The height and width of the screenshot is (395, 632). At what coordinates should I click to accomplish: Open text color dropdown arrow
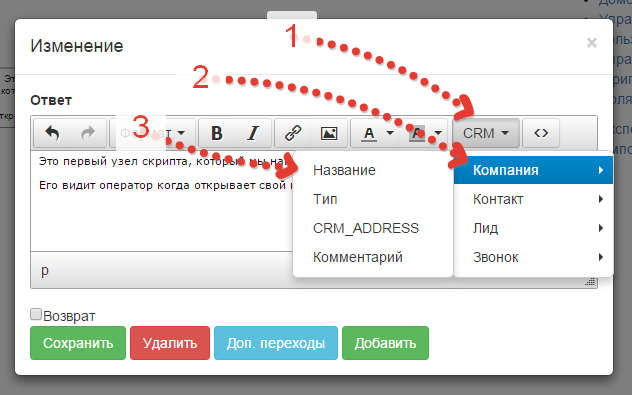point(390,133)
